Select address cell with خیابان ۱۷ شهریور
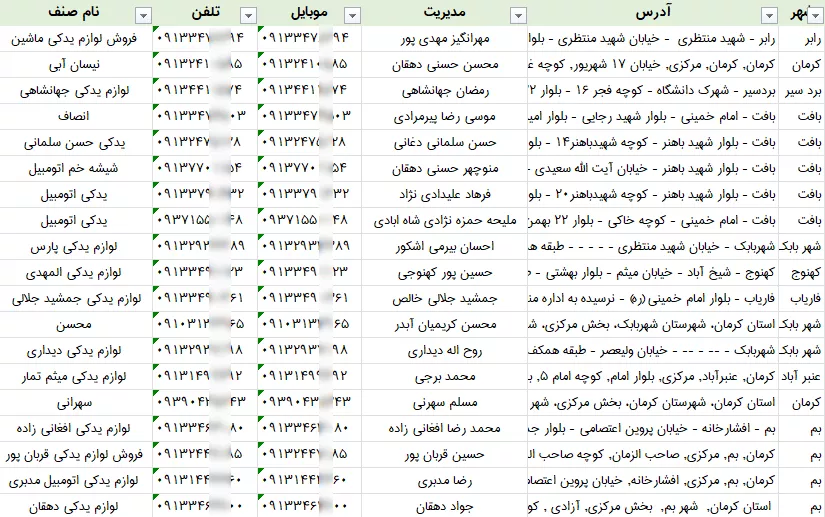This screenshot has width=825, height=517. tap(653, 65)
